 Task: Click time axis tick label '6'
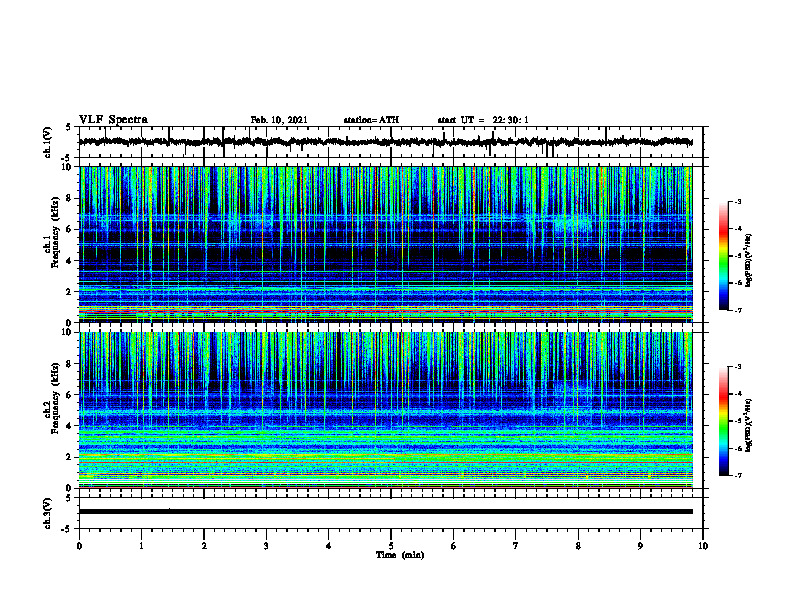[454, 546]
